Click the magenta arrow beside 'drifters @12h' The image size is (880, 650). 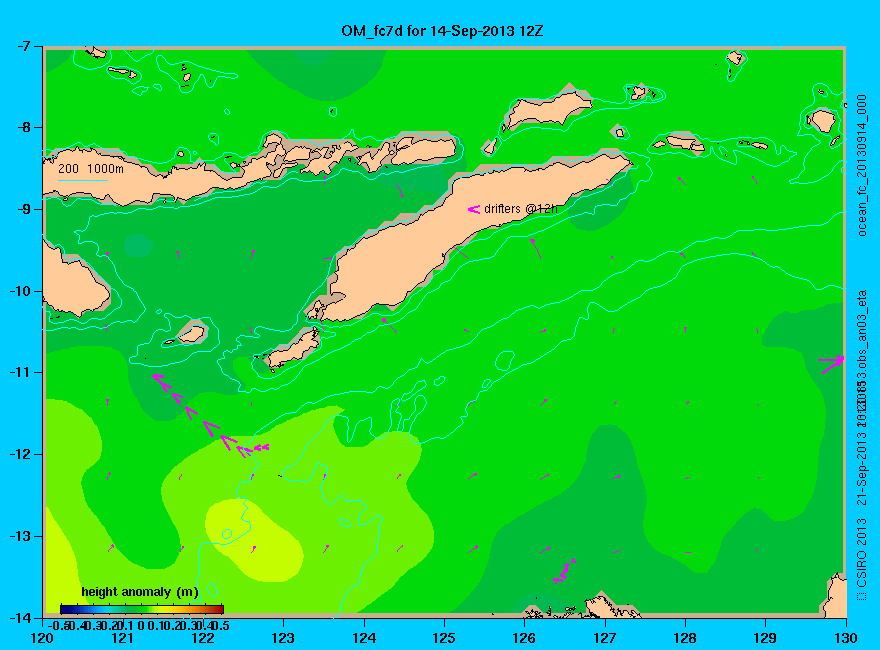point(474,209)
